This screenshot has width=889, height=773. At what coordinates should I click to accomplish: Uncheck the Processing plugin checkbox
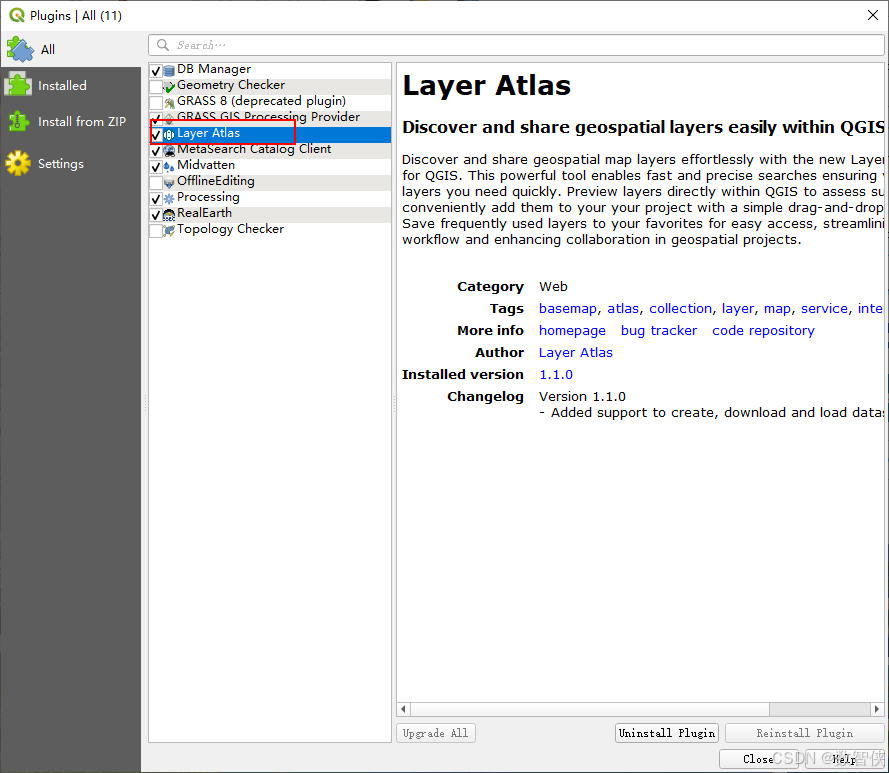[156, 198]
